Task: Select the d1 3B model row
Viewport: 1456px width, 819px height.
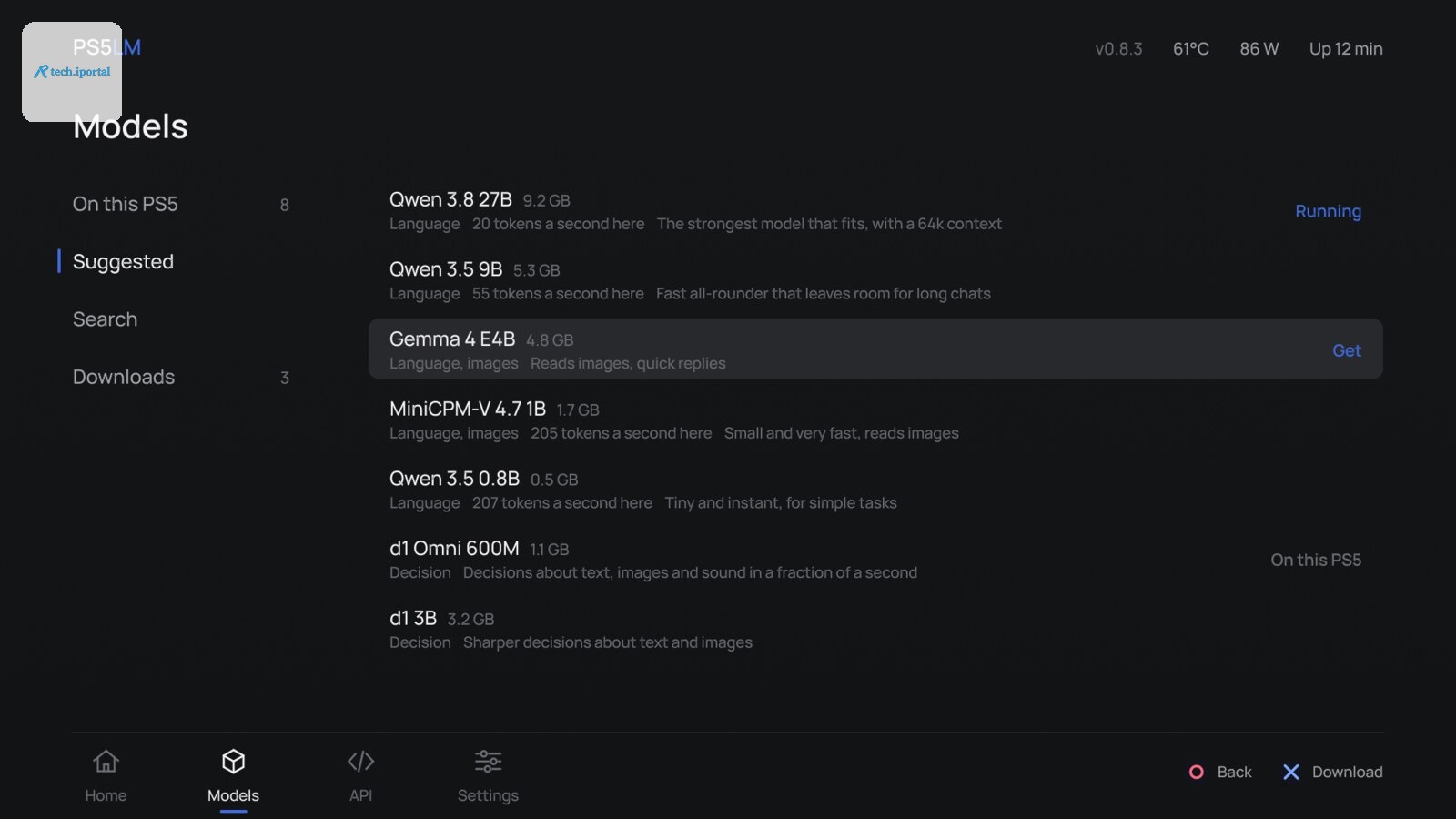Action: [x=875, y=629]
